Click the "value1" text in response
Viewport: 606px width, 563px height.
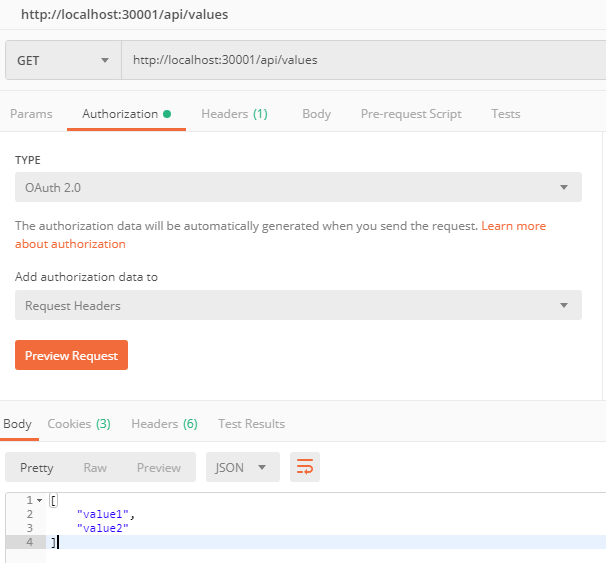coord(103,514)
